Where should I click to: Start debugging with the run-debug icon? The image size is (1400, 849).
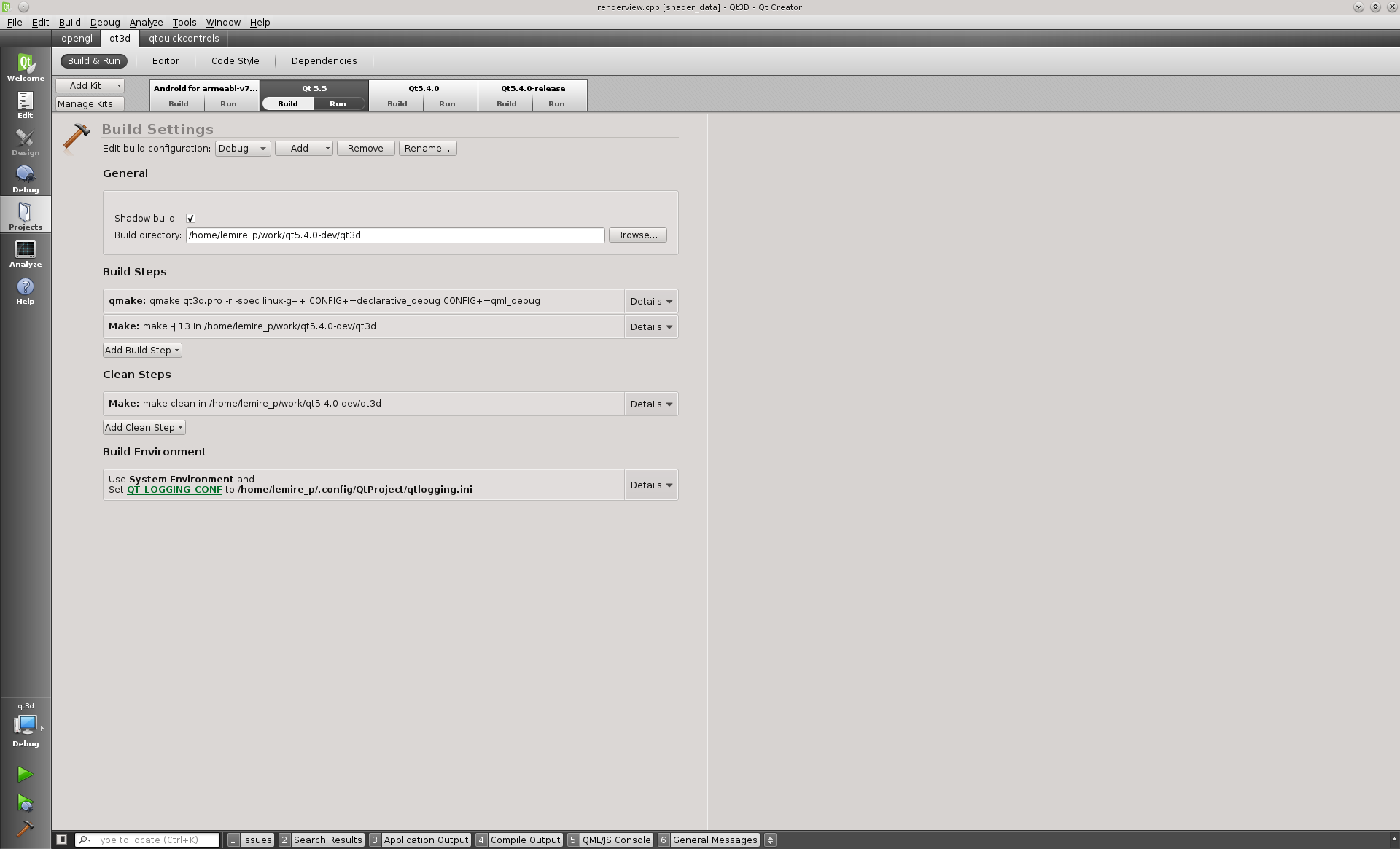click(26, 802)
